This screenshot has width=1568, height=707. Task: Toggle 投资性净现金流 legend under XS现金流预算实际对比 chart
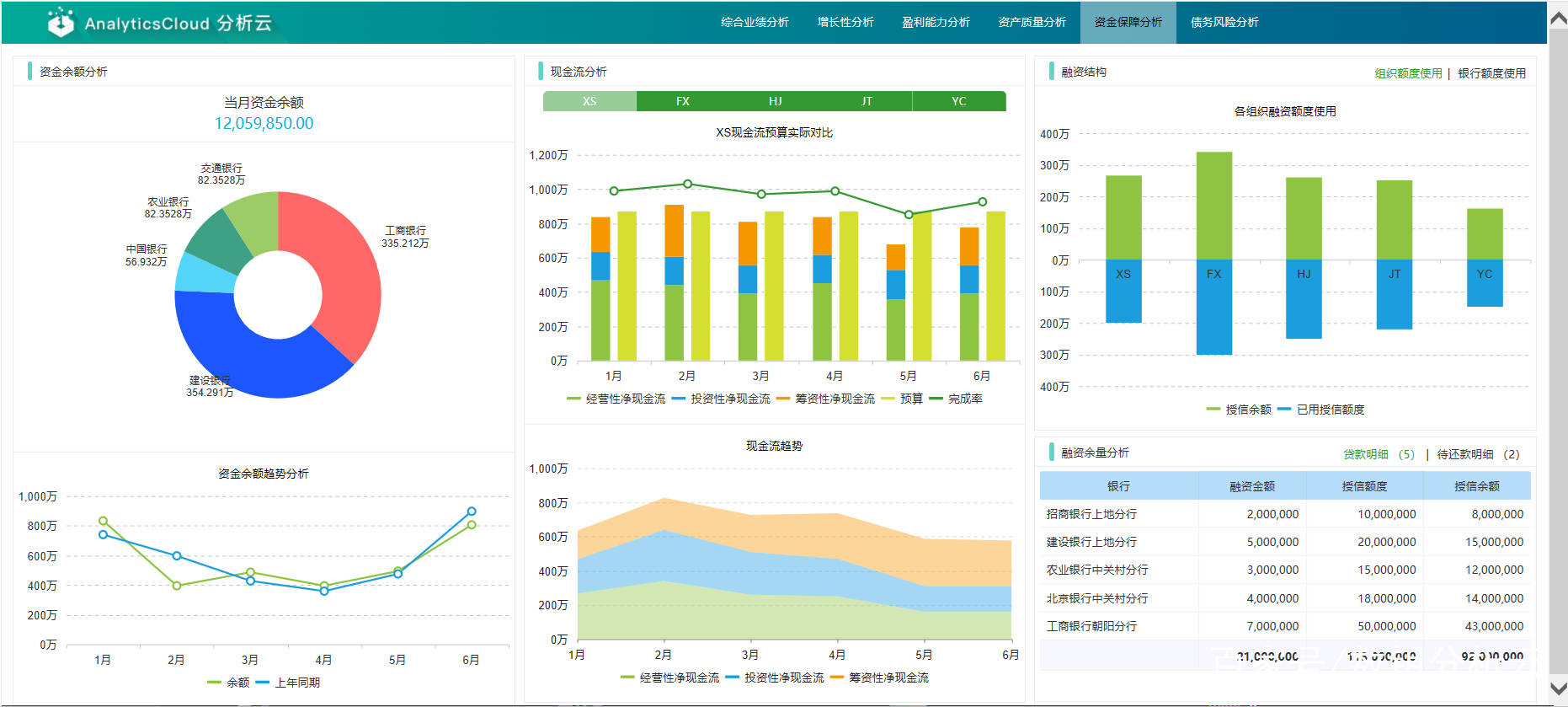721,399
